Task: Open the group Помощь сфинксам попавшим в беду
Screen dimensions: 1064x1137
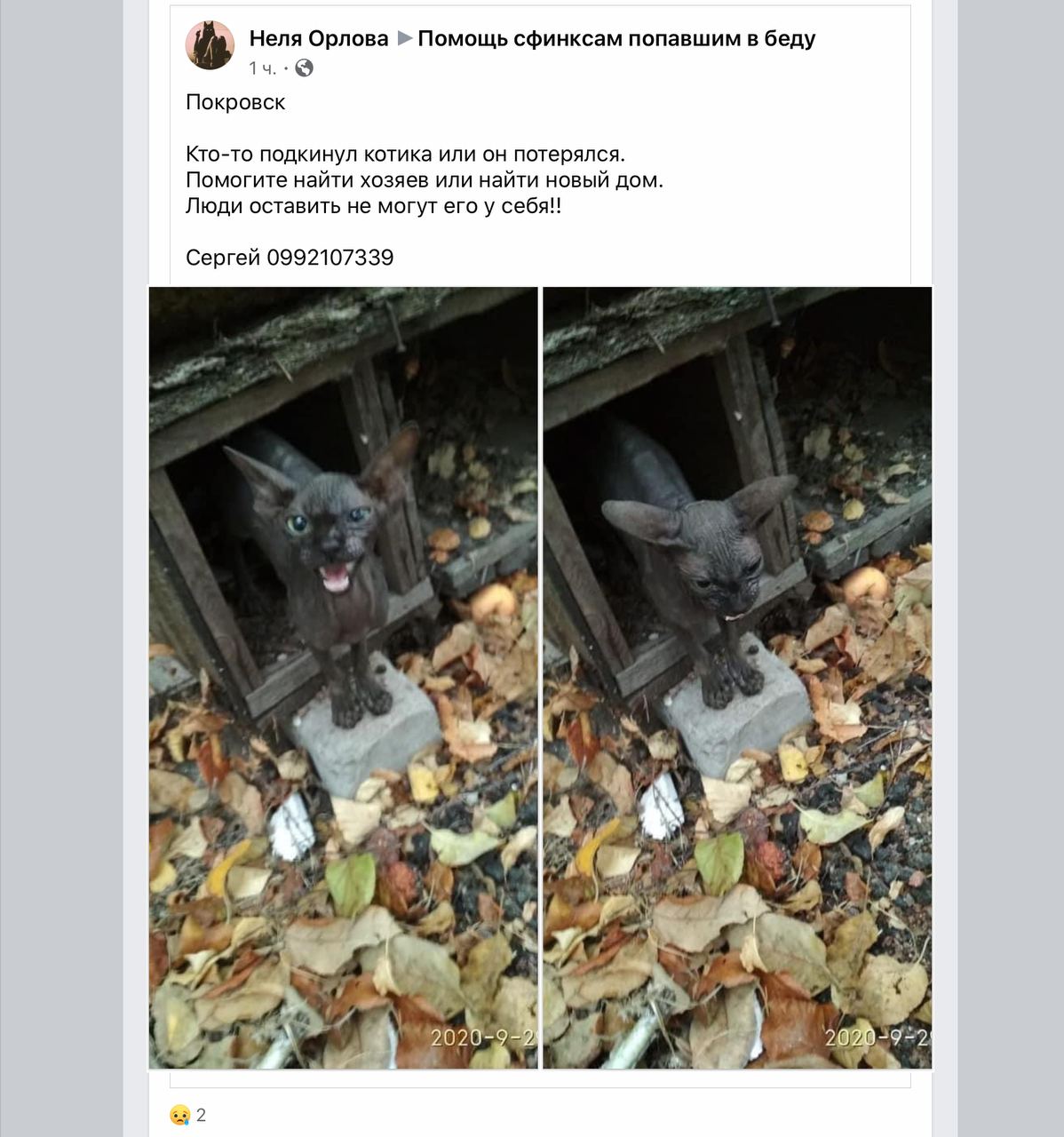Action: 616,38
